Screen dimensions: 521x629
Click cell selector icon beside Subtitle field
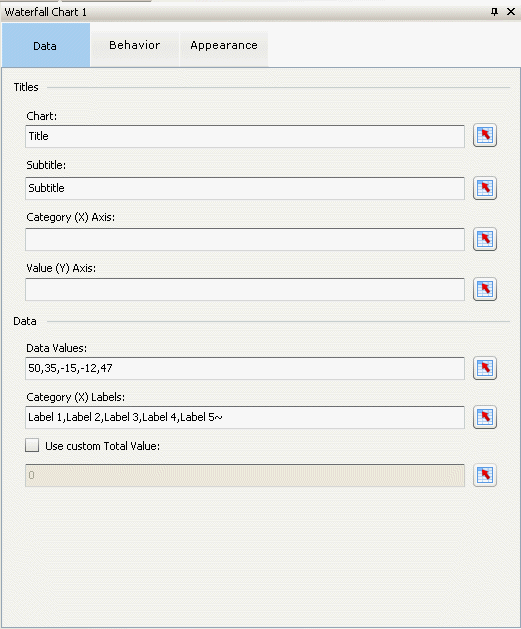click(485, 188)
